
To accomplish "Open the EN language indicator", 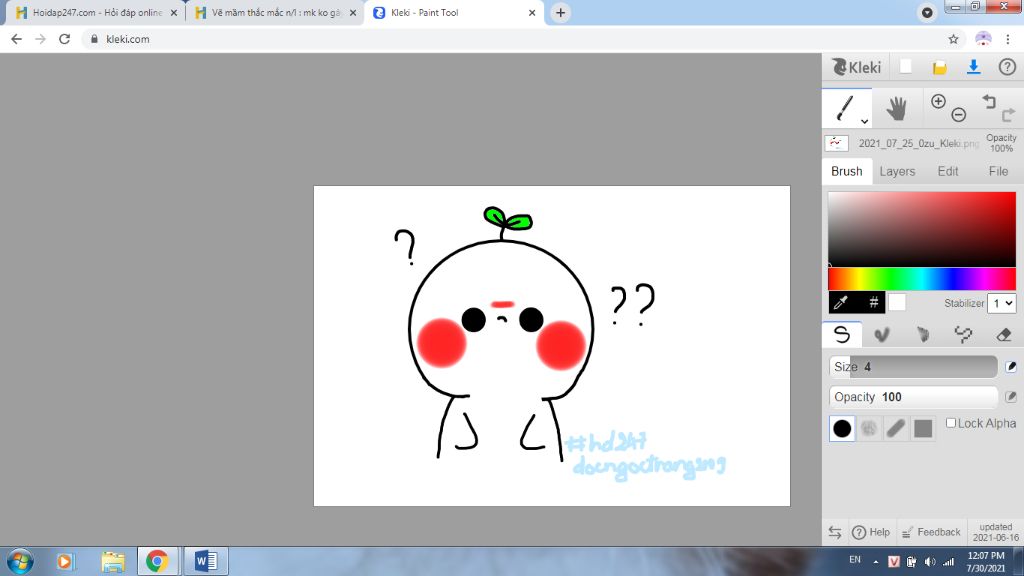I will 855,560.
